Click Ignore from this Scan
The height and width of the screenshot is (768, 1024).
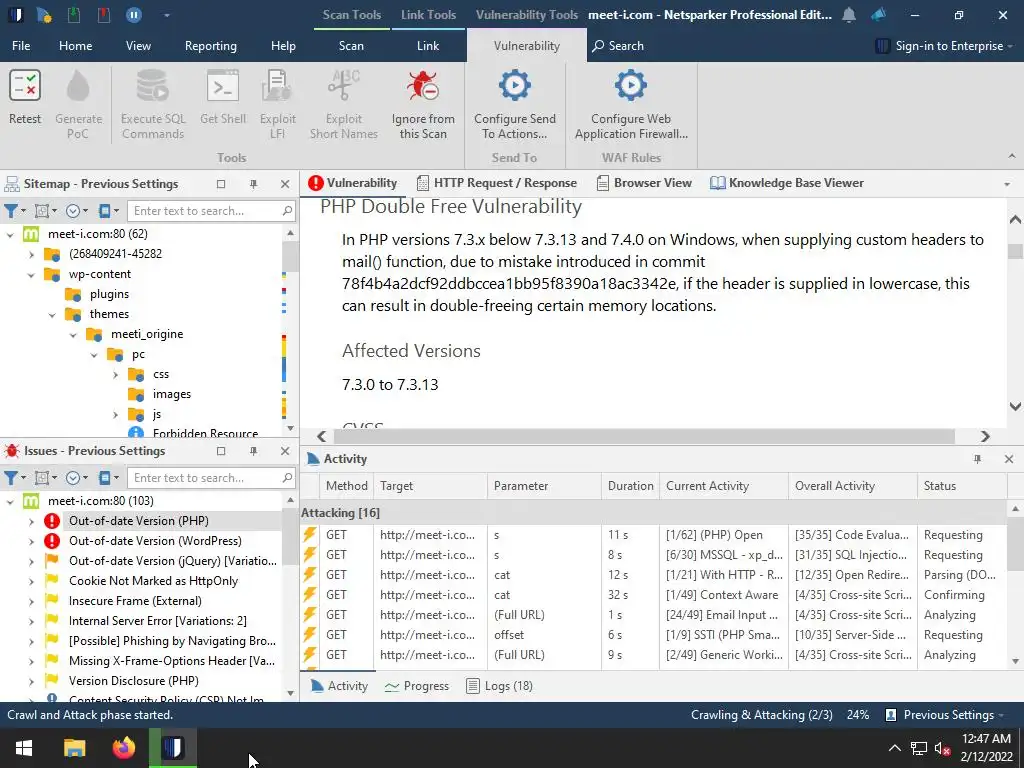[x=423, y=104]
